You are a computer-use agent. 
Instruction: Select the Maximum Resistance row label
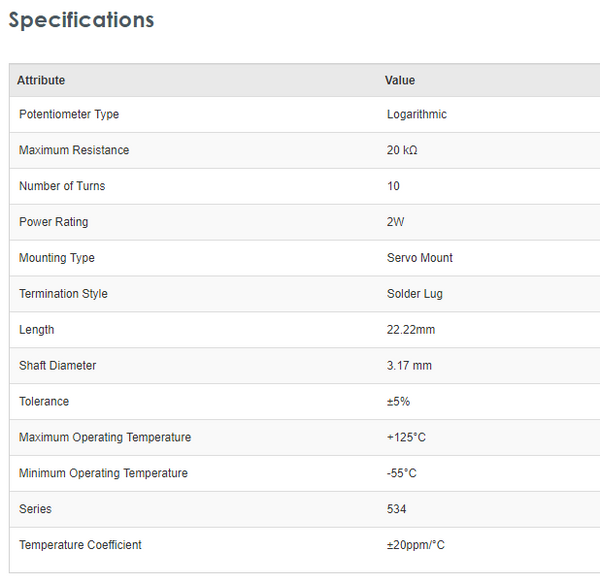coord(74,151)
